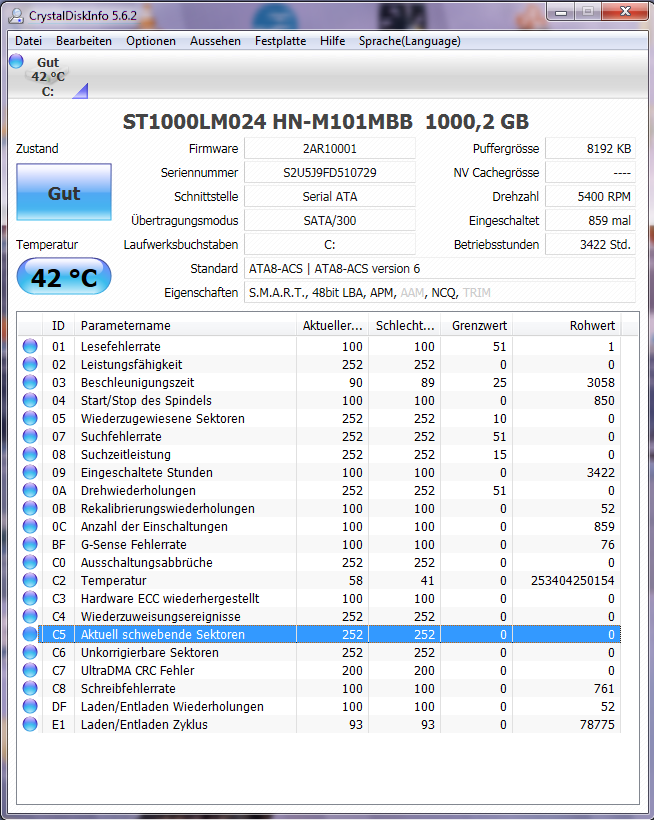The image size is (654, 820).
Task: Click the Standard field ATA8-ACS version 6
Action: [x=440, y=269]
